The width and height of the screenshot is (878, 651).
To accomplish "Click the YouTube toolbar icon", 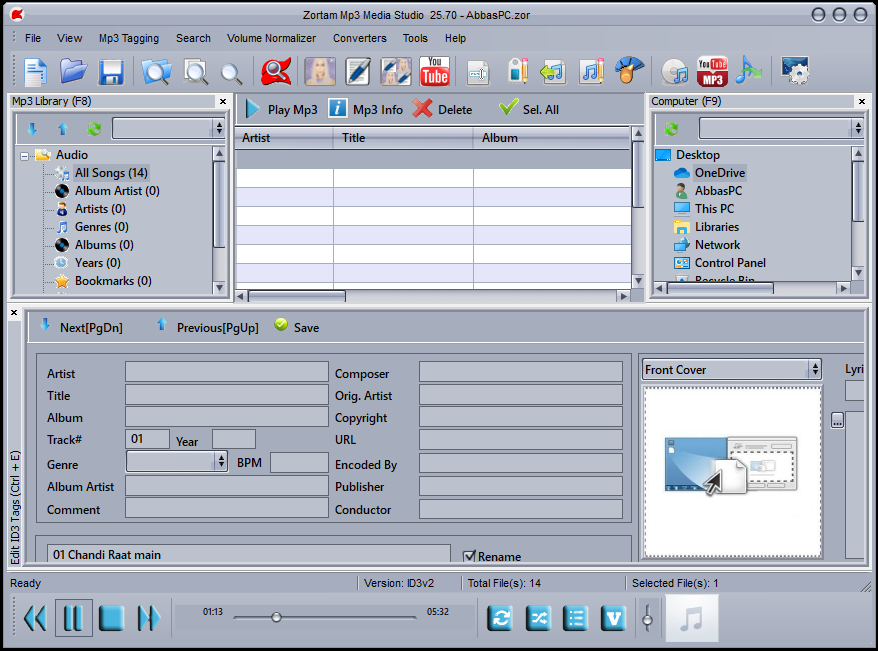I will pyautogui.click(x=435, y=72).
